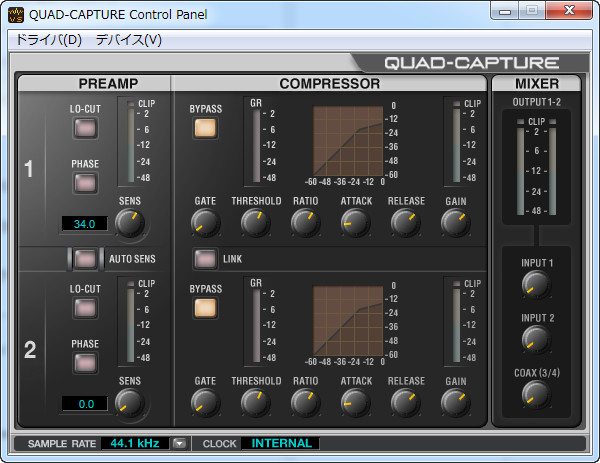600x463 pixels.
Task: Click channel 2 THRESHOLD knob
Action: click(x=256, y=403)
